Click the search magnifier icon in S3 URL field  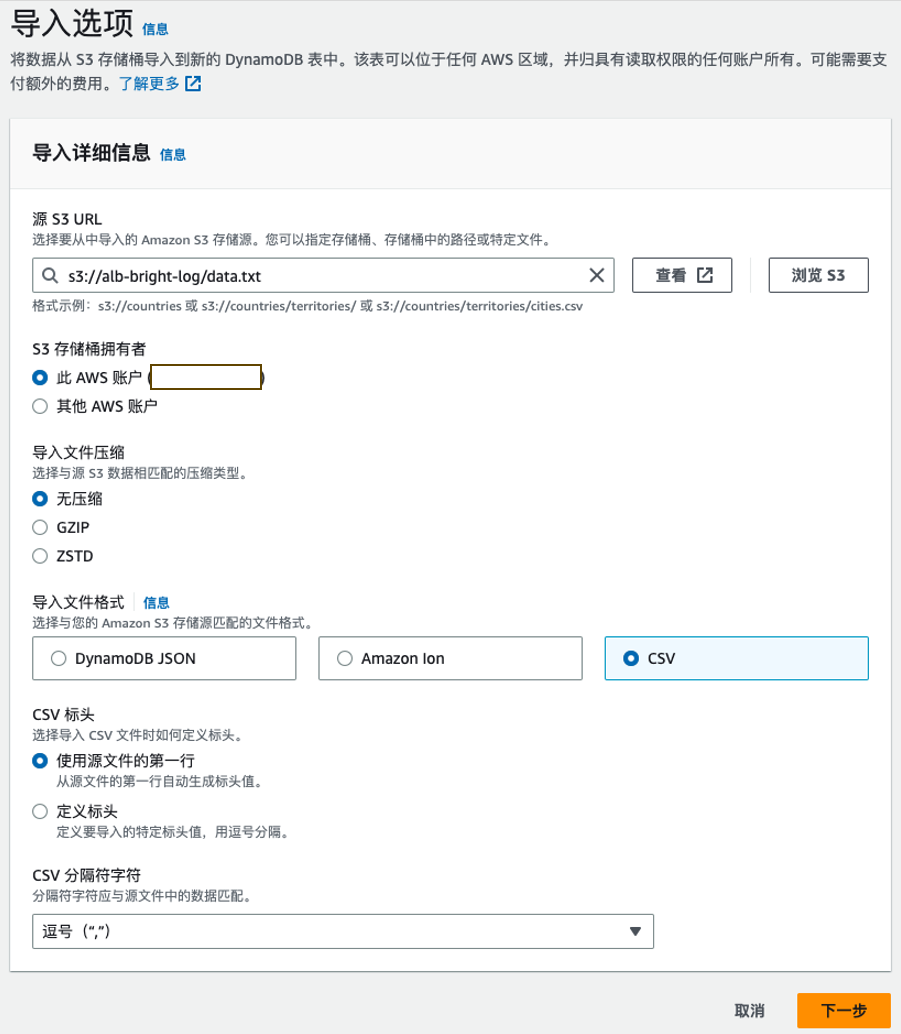50,275
